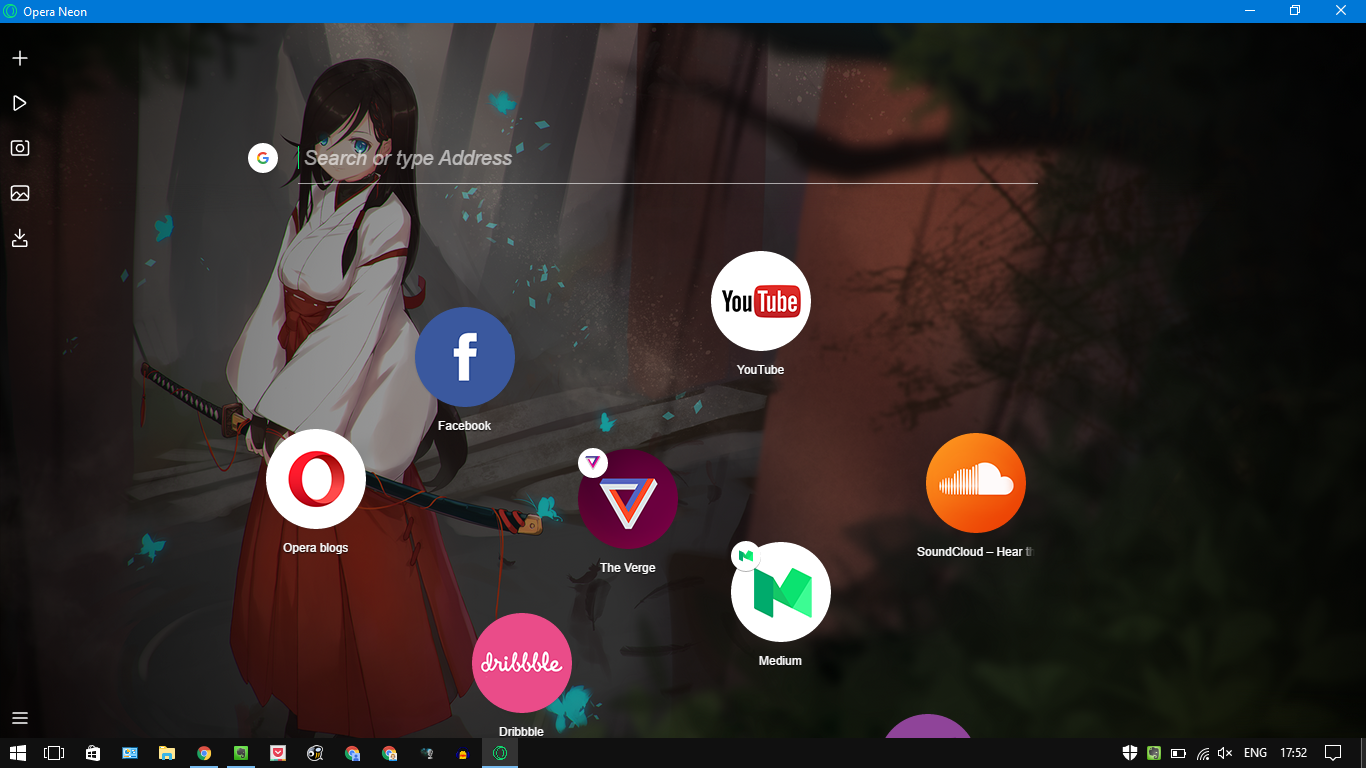Restore down the Opera Neon window

(x=1295, y=11)
